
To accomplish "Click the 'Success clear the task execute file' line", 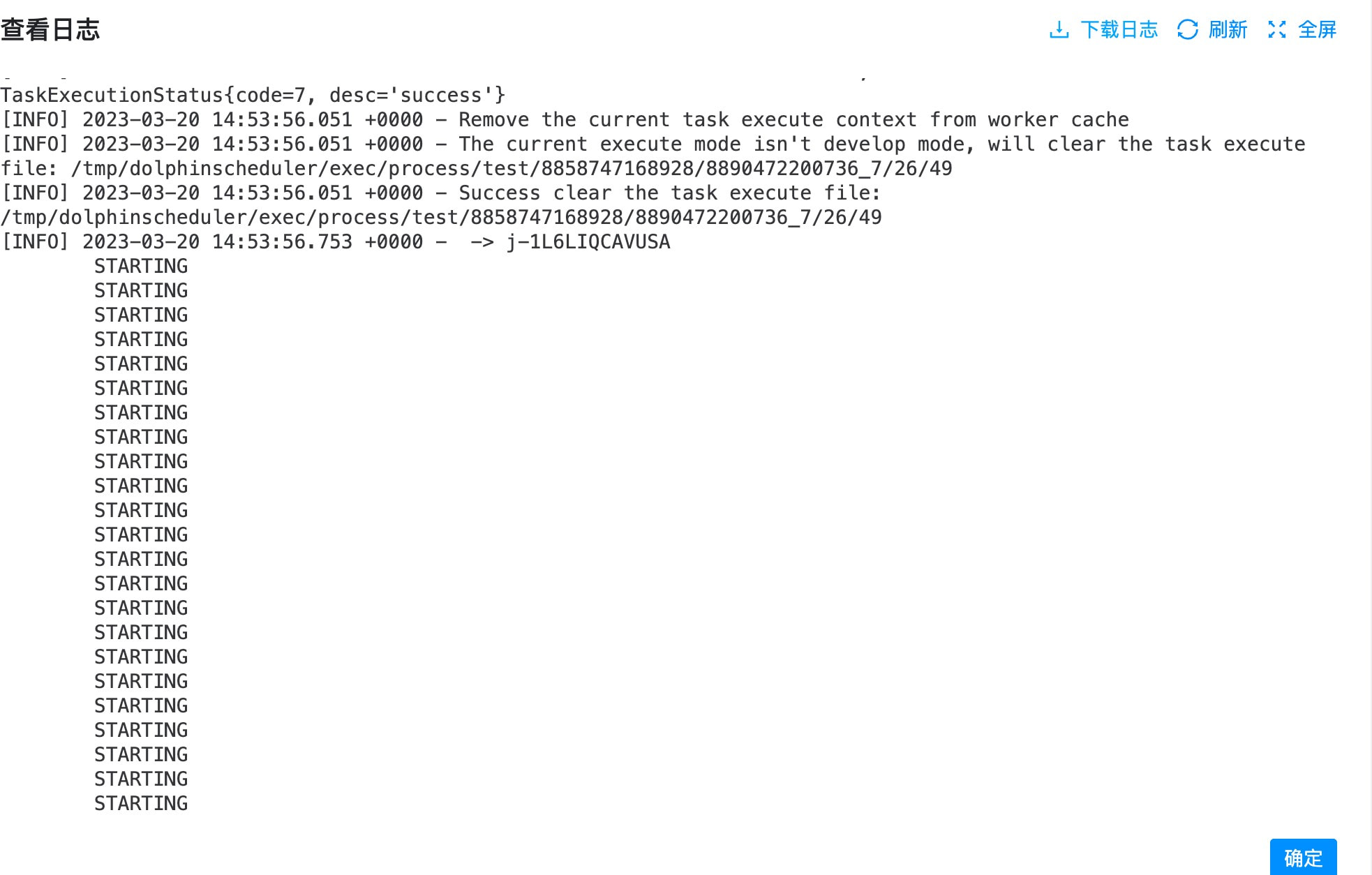I will (440, 193).
